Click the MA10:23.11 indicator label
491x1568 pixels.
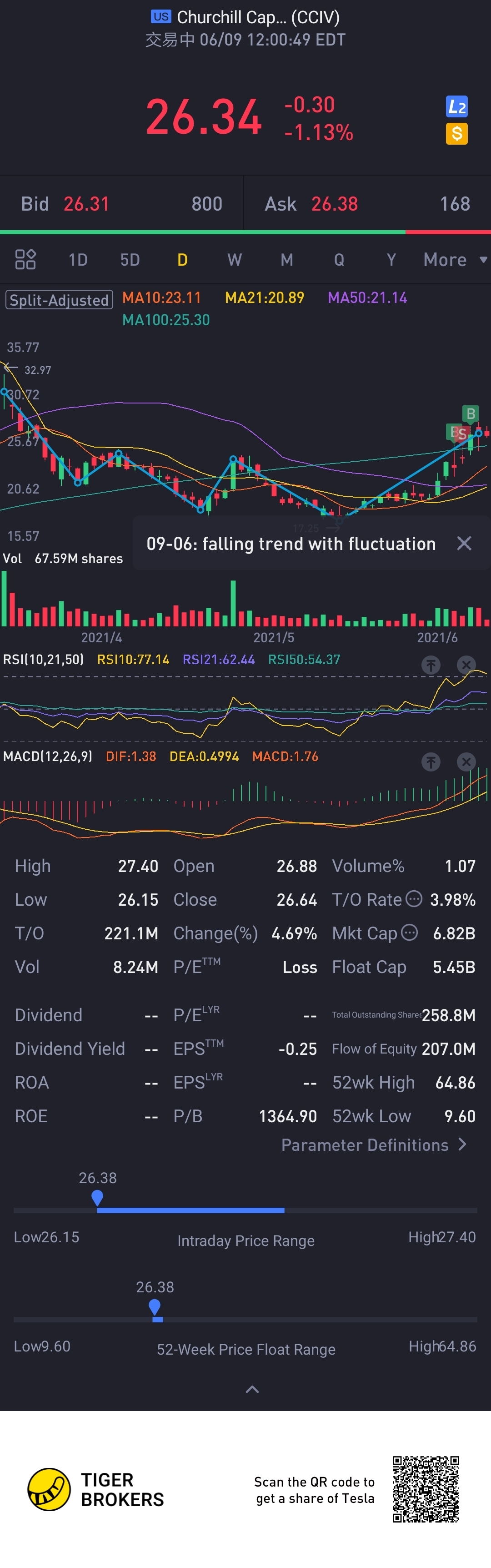point(161,297)
